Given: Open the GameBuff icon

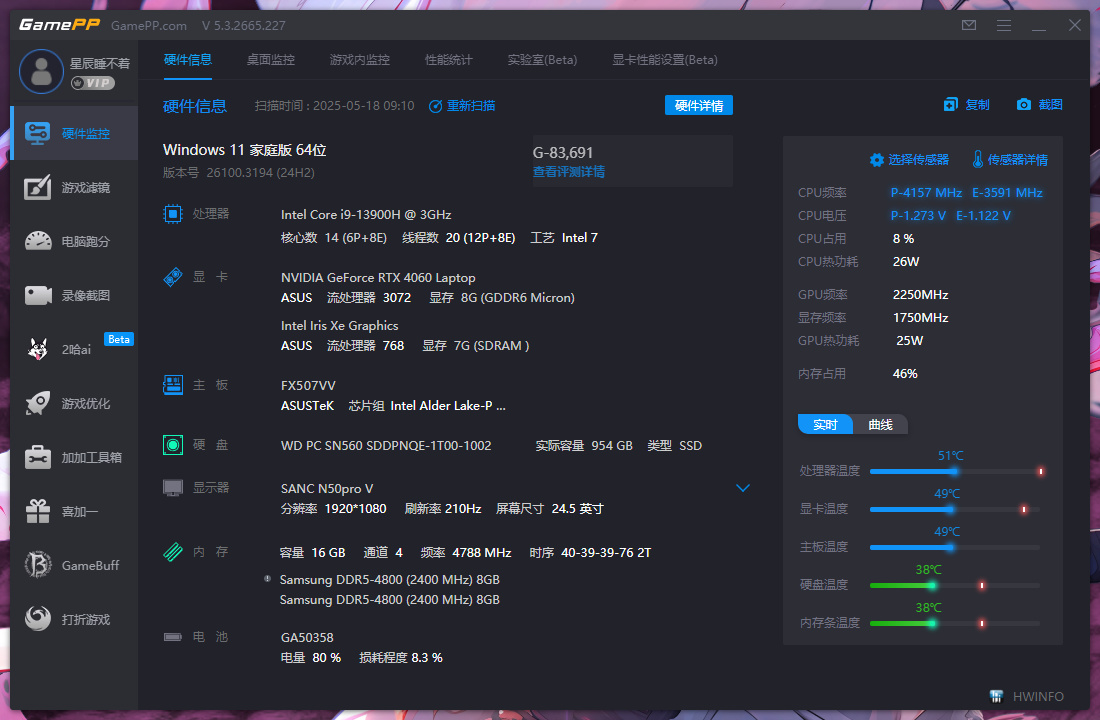Looking at the screenshot, I should [38, 565].
